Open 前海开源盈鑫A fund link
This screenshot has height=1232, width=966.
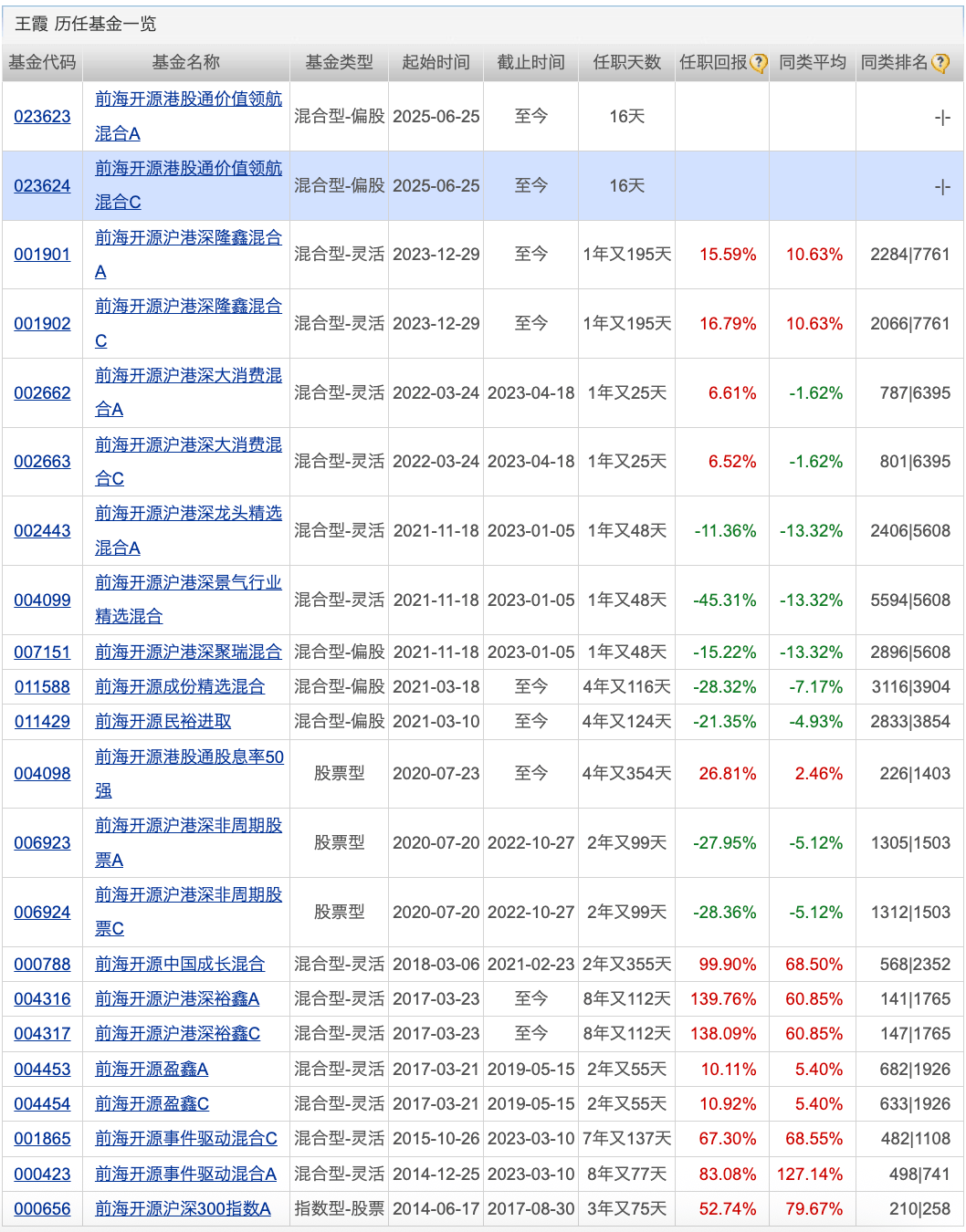point(152,1069)
